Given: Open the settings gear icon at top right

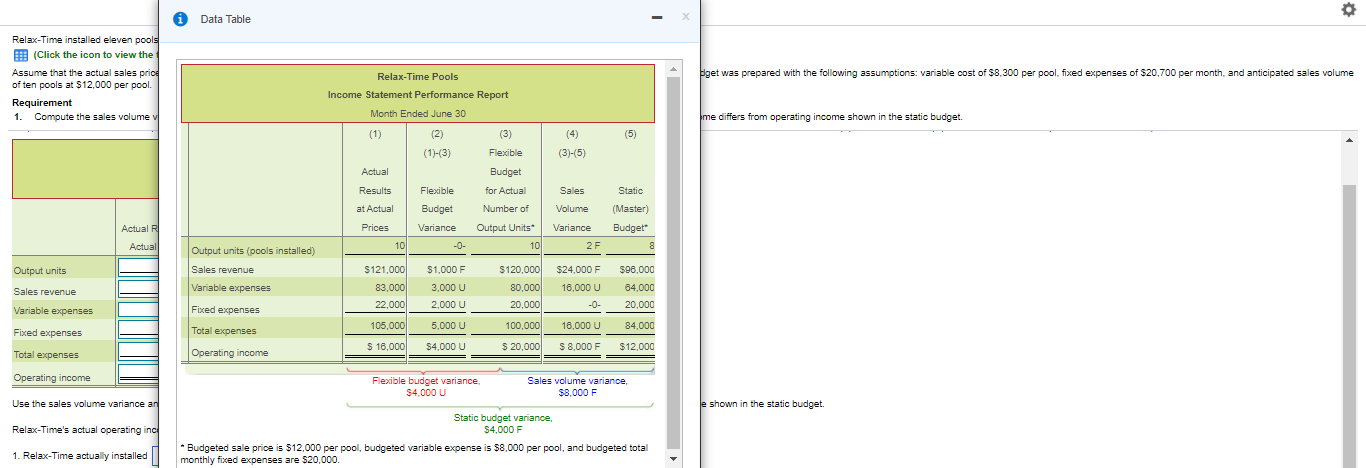Looking at the screenshot, I should (1351, 8).
